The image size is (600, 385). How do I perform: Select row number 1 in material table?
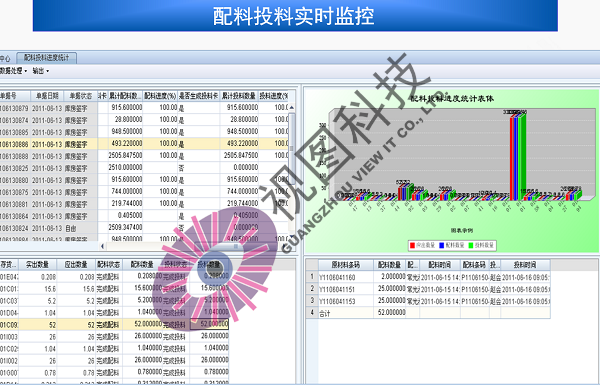[x=312, y=276]
